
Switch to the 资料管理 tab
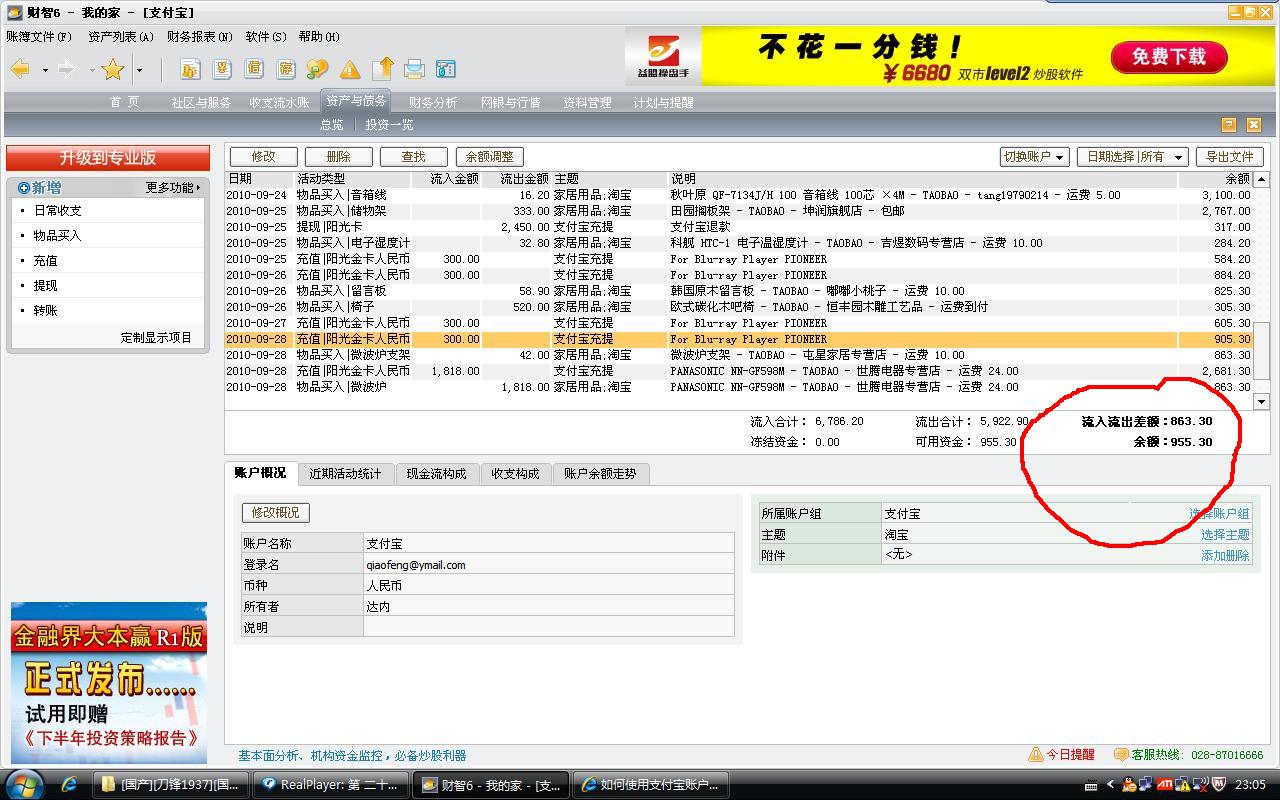coord(587,102)
